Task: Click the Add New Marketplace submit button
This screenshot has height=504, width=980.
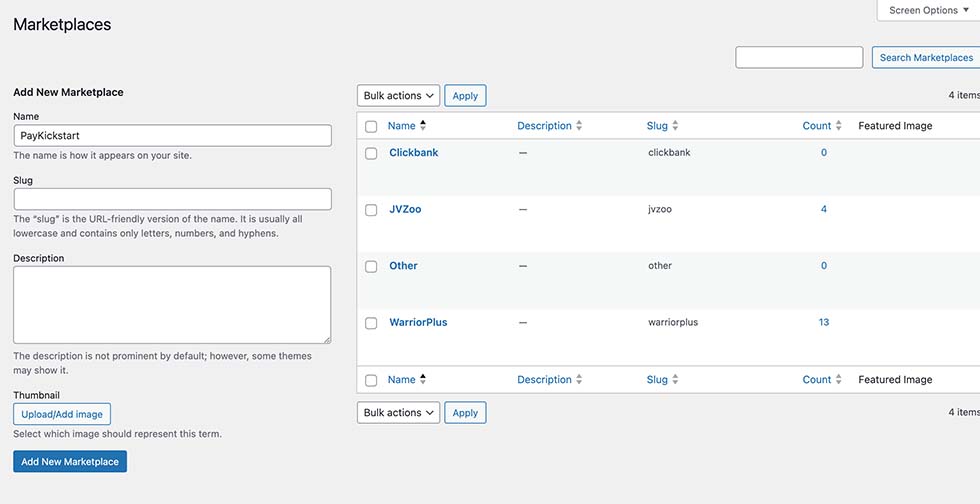Action: 70,461
